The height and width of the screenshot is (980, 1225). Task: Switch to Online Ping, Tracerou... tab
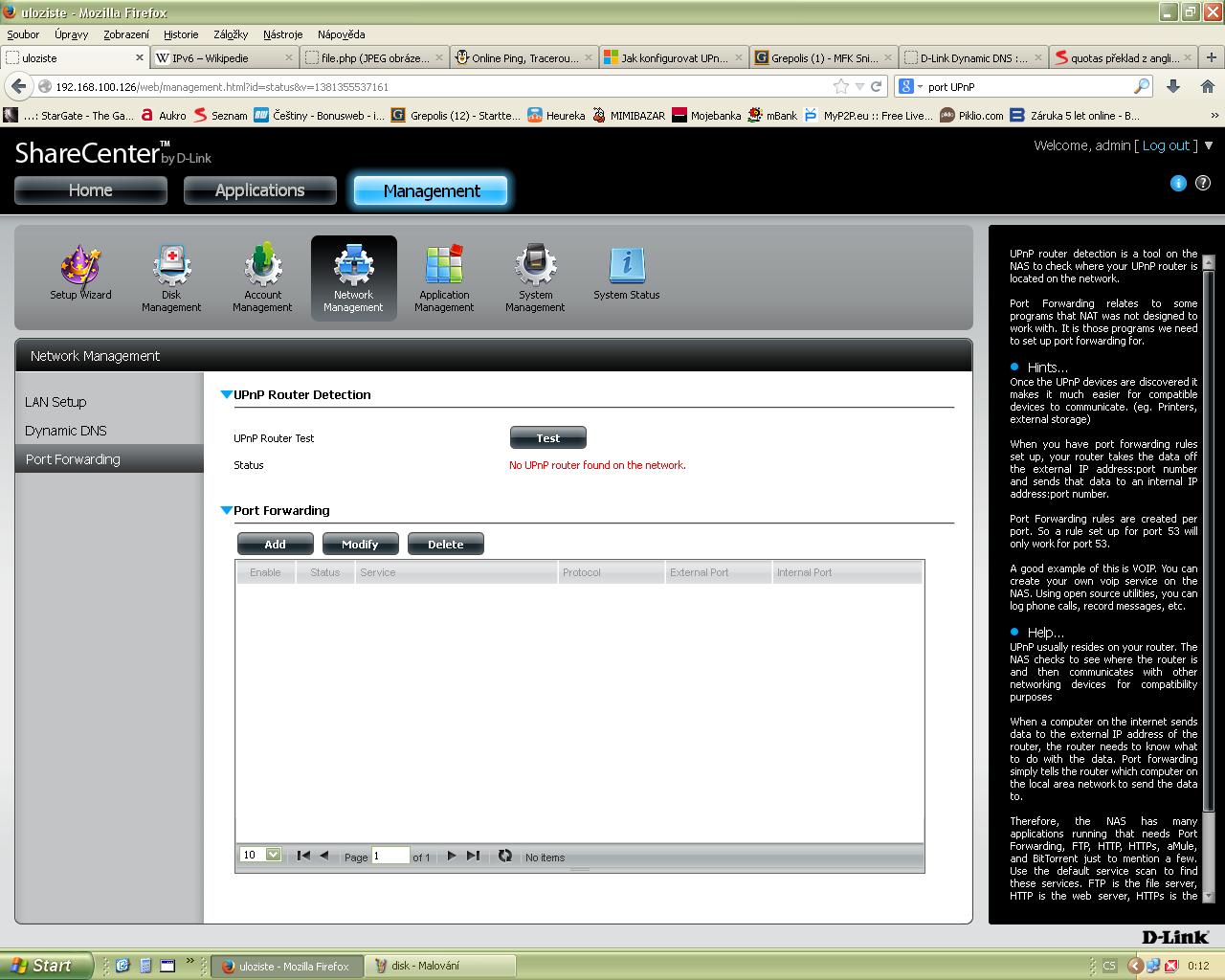[524, 57]
